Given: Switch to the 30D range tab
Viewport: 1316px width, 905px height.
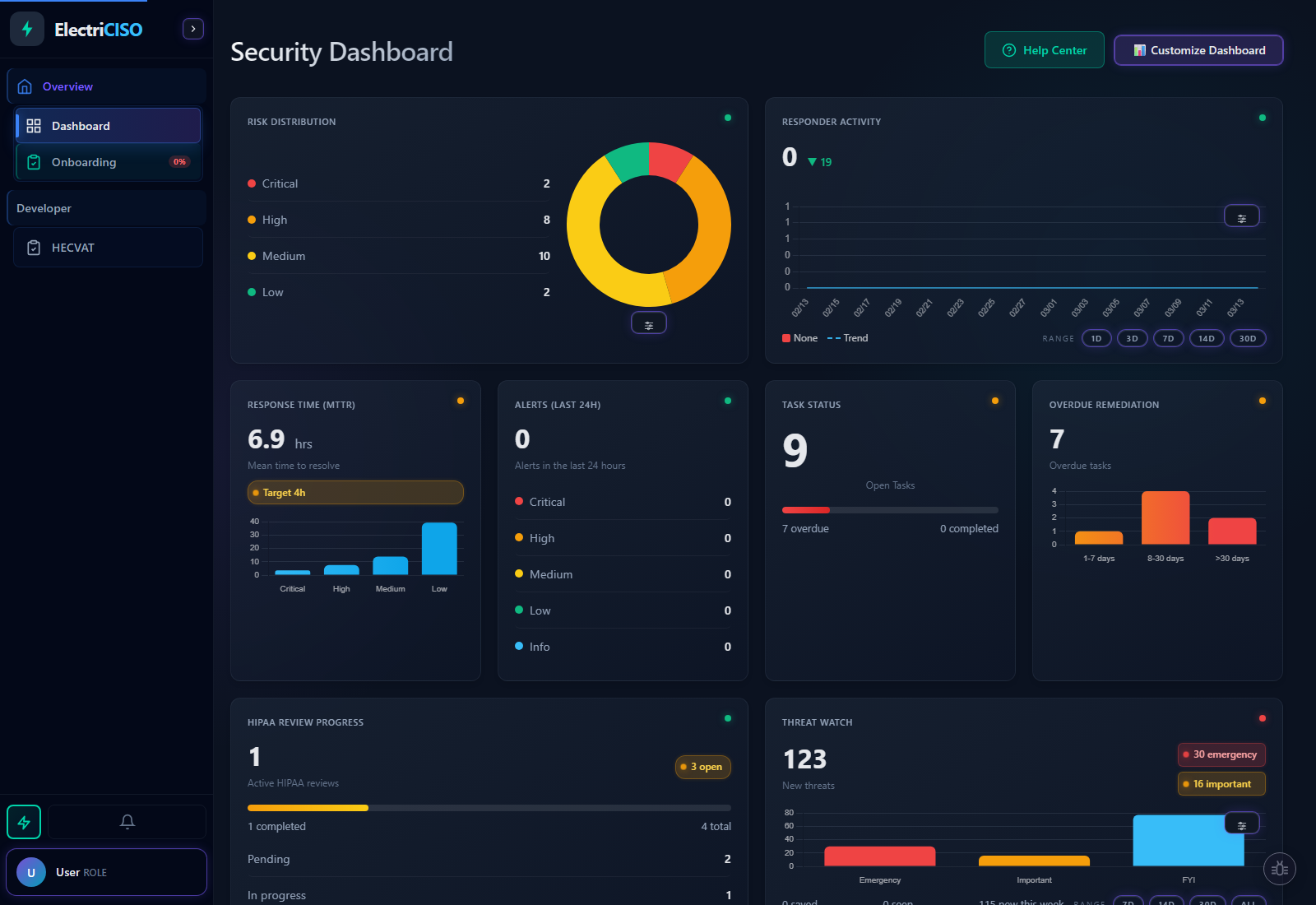Looking at the screenshot, I should pos(1248,337).
